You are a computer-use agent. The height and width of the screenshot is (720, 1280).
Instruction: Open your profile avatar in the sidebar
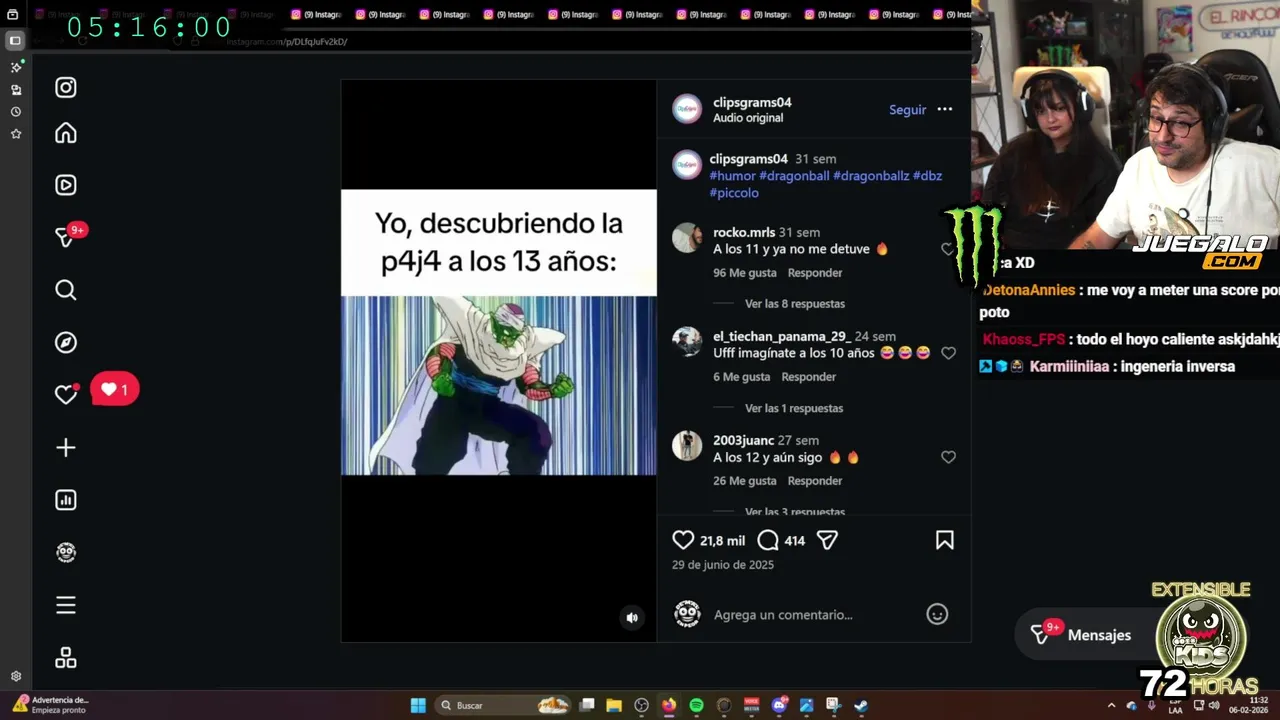[66, 552]
